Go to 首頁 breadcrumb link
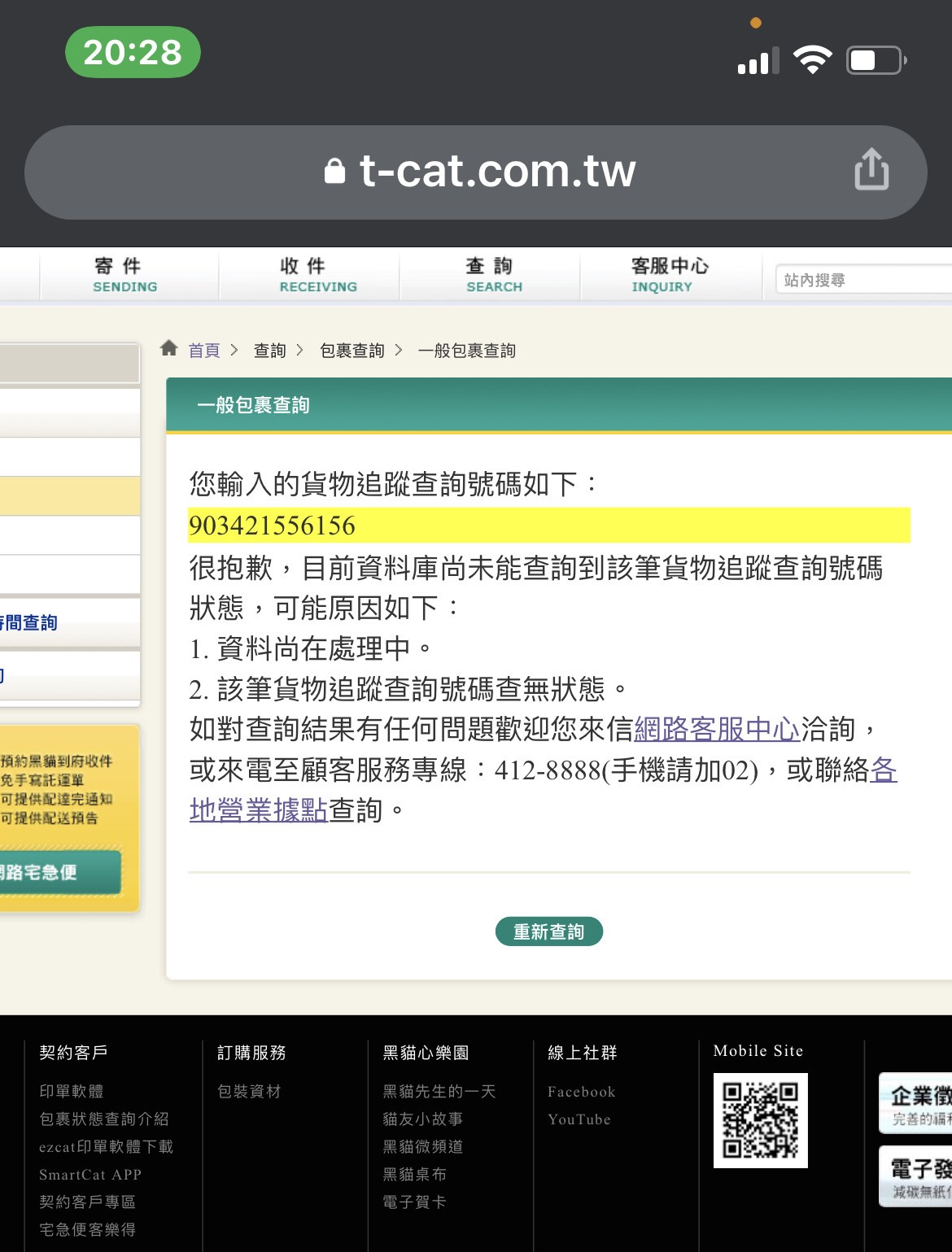The height and width of the screenshot is (1252, 952). click(204, 350)
